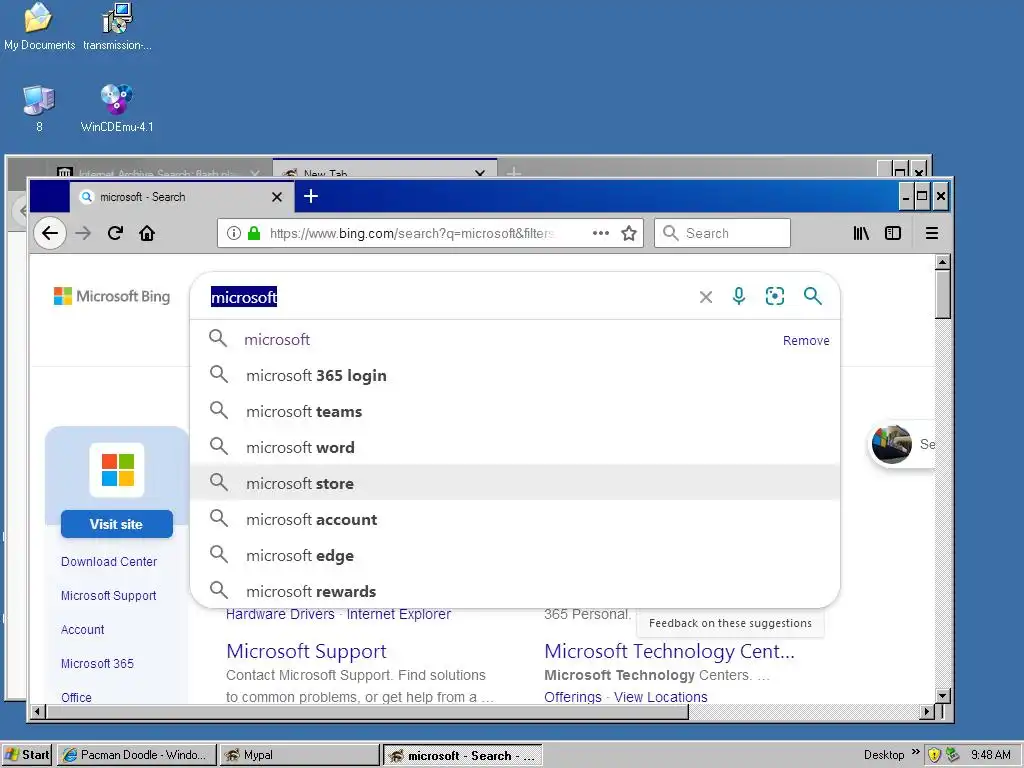Image resolution: width=1024 pixels, height=768 pixels.
Task: Select WinCDEmu-4.1 desktop icon
Action: [117, 108]
